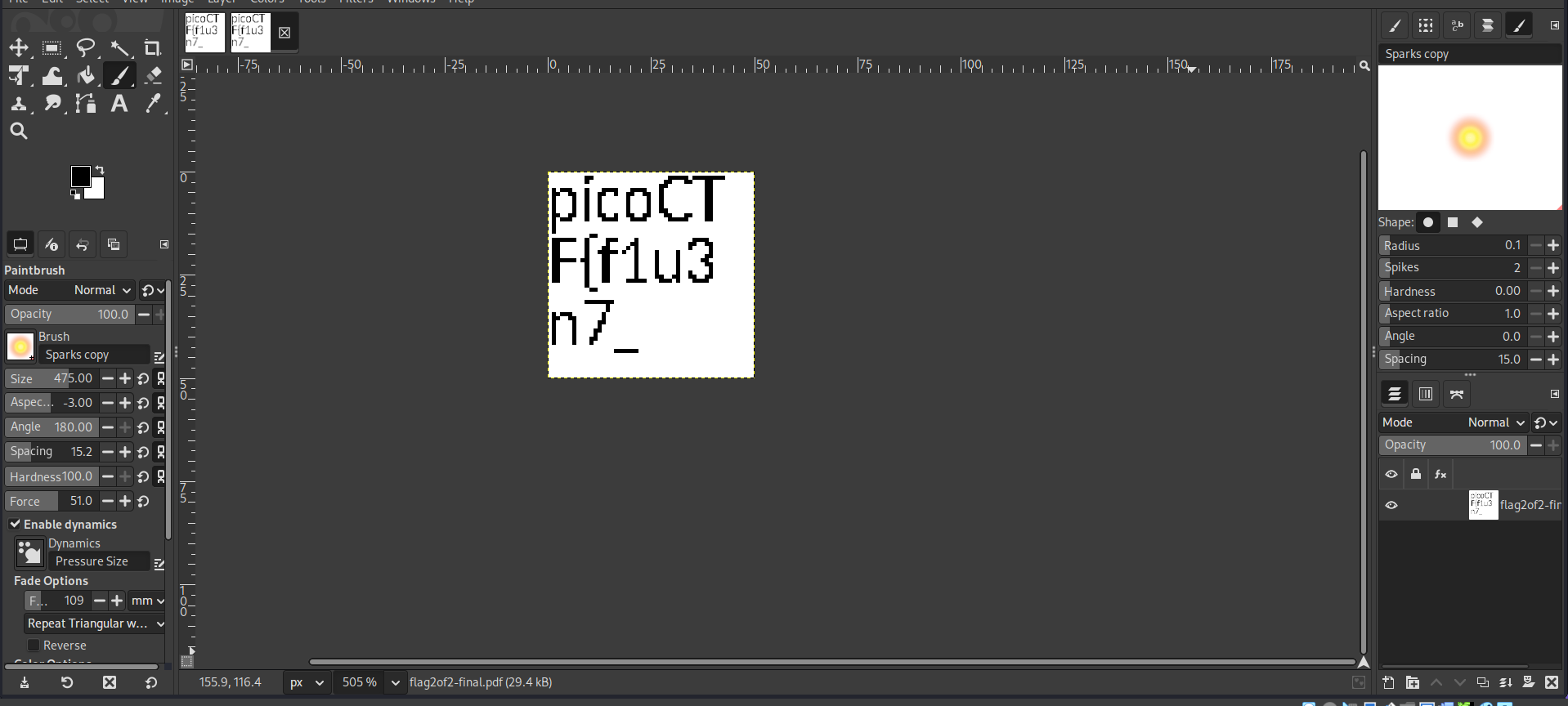Open the Fonts tab in right dock
1568x706 pixels.
coord(1457,25)
